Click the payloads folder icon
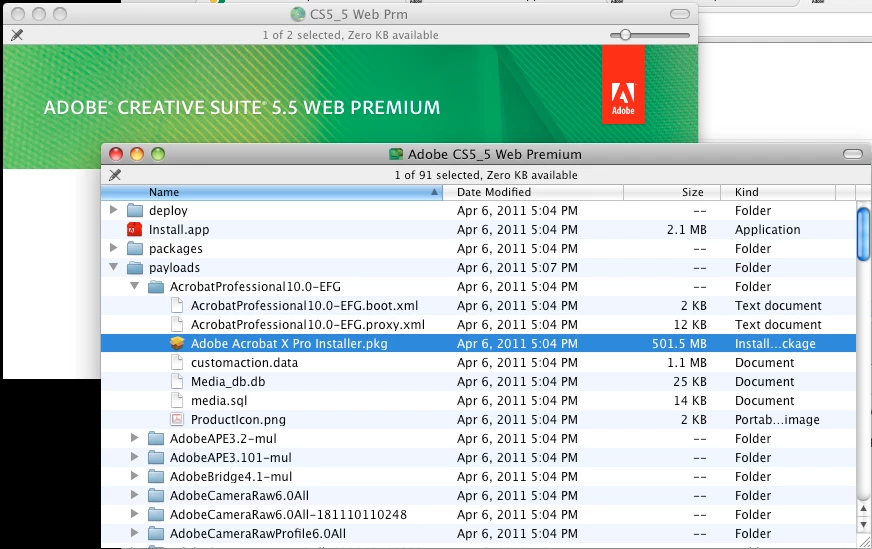Viewport: 872px width, 549px height. coord(135,268)
